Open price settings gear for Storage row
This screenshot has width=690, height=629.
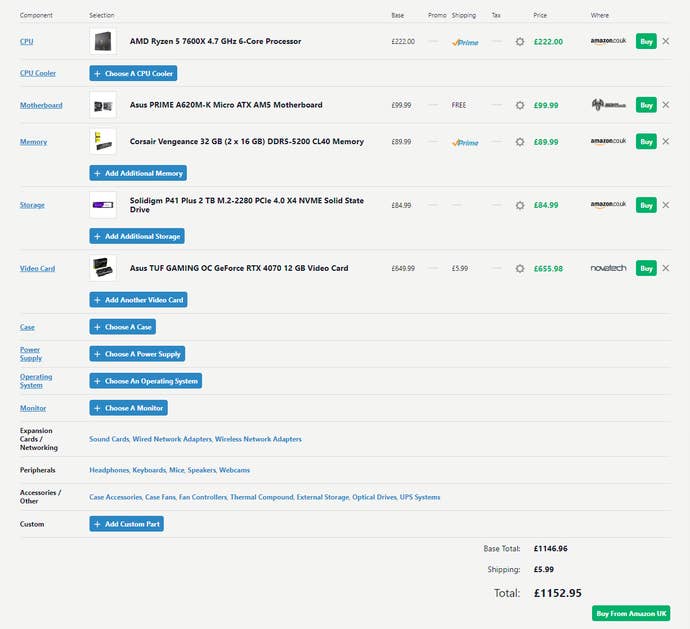pyautogui.click(x=520, y=205)
